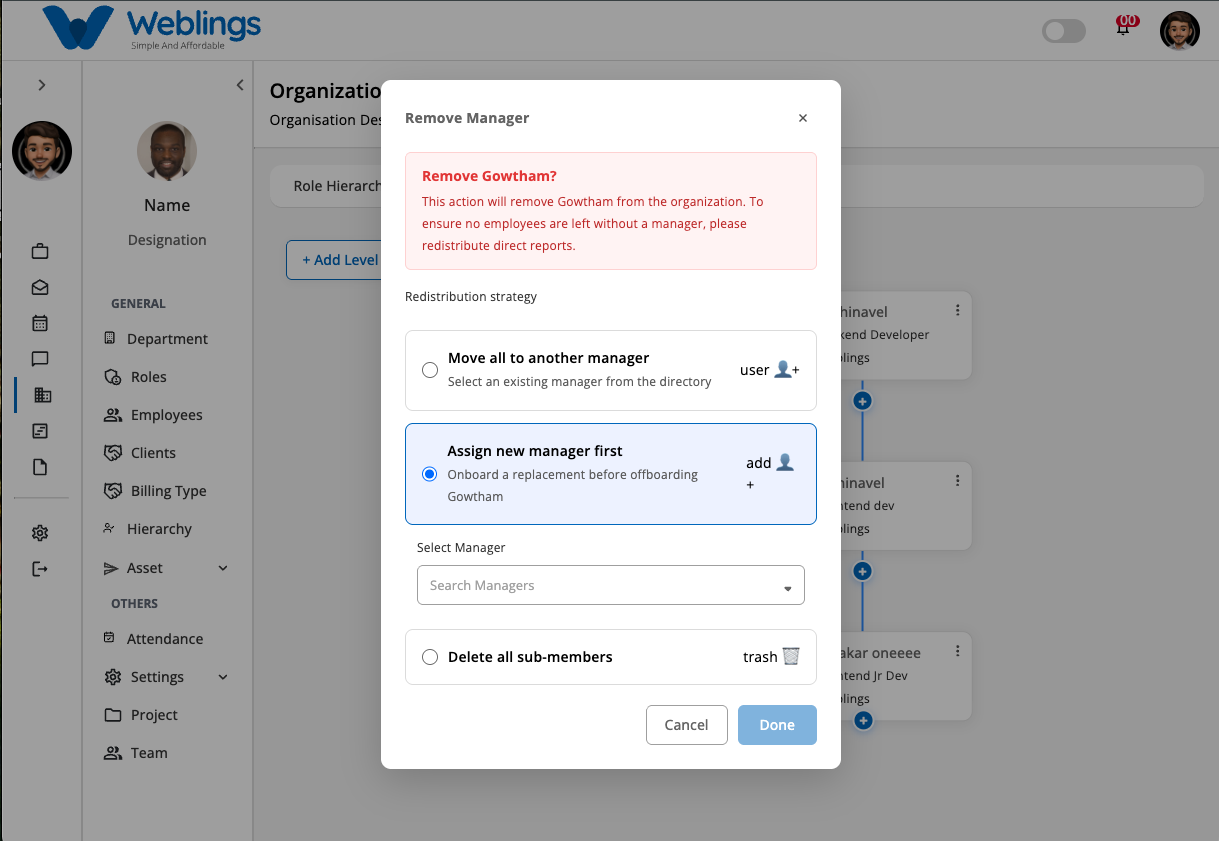The image size is (1219, 841).
Task: Open the mail envelope icon in the left rail
Action: [x=40, y=287]
